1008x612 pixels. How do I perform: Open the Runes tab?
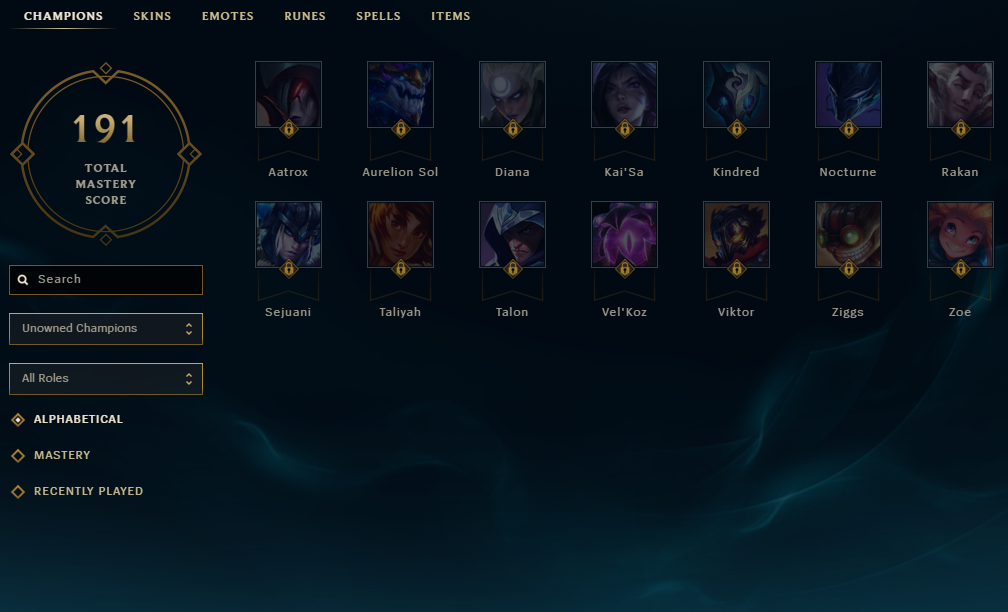coord(305,16)
